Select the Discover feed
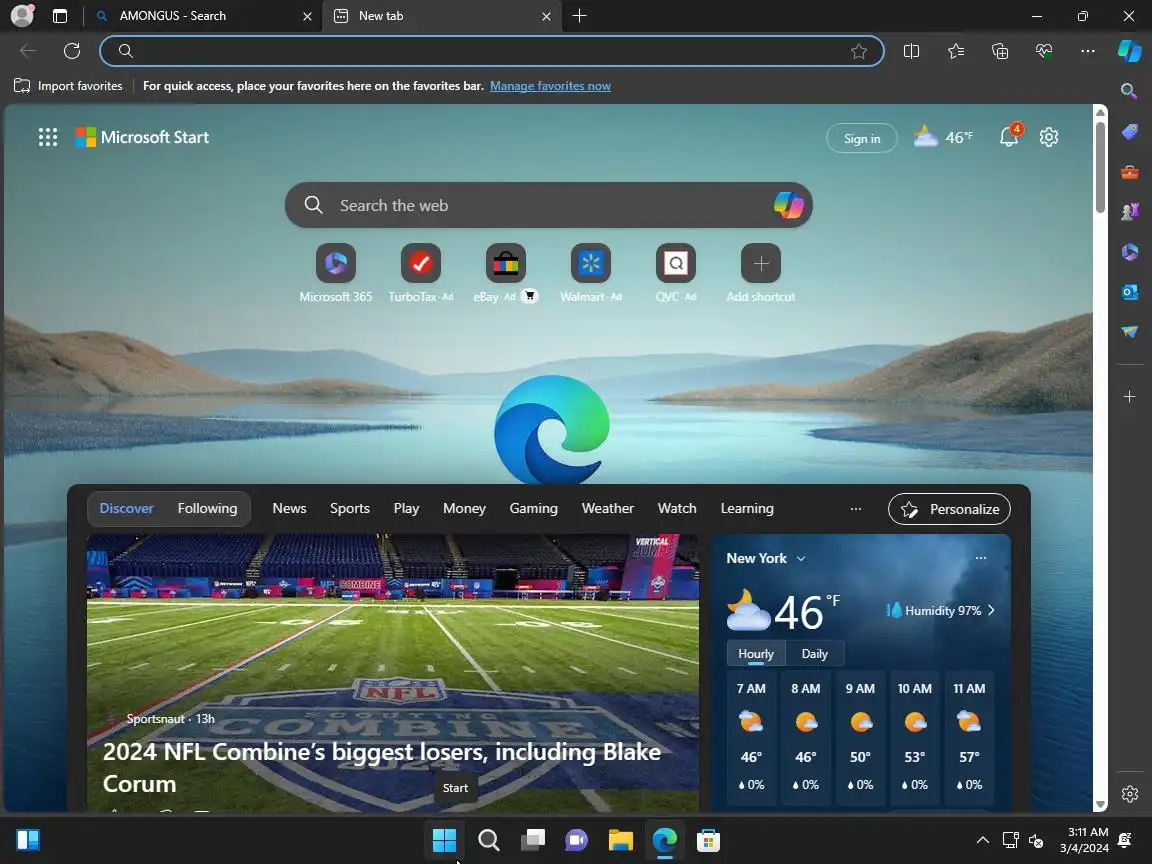 click(126, 508)
